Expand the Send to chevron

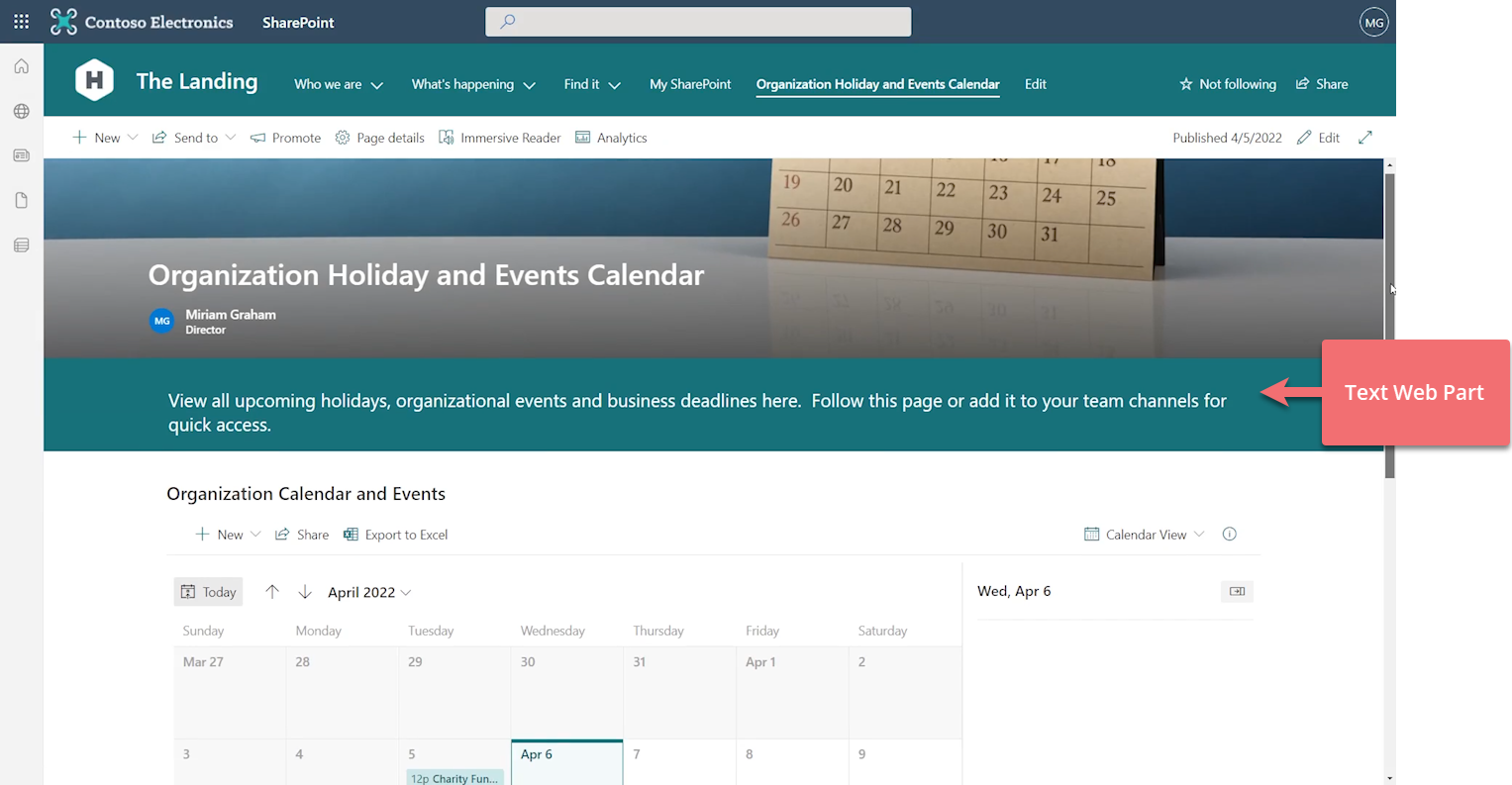click(x=231, y=138)
